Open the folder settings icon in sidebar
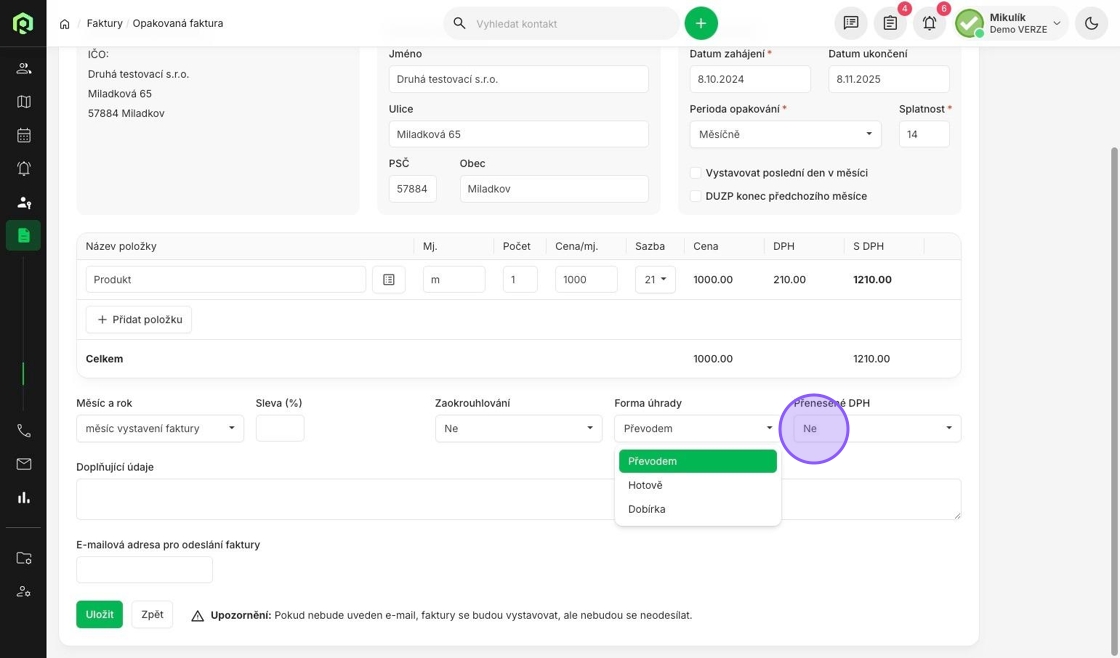This screenshot has height=658, width=1120. click(24, 558)
